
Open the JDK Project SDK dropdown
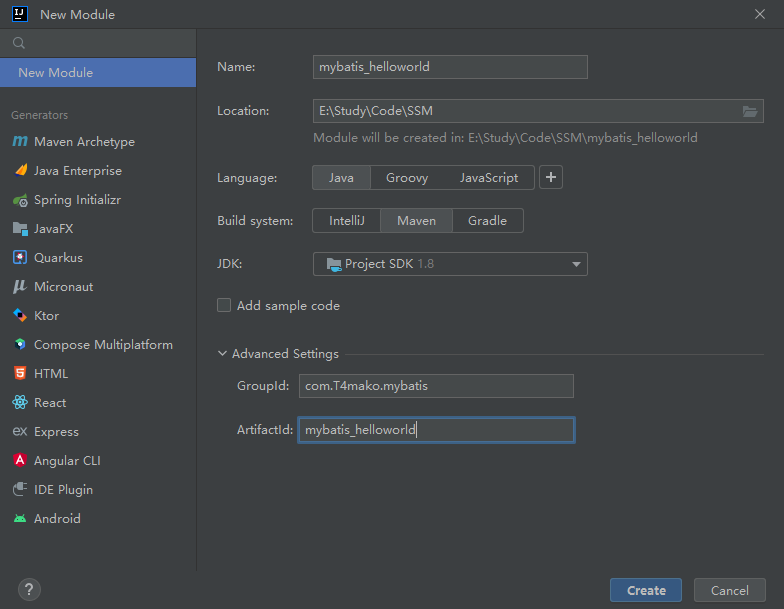[x=450, y=264]
